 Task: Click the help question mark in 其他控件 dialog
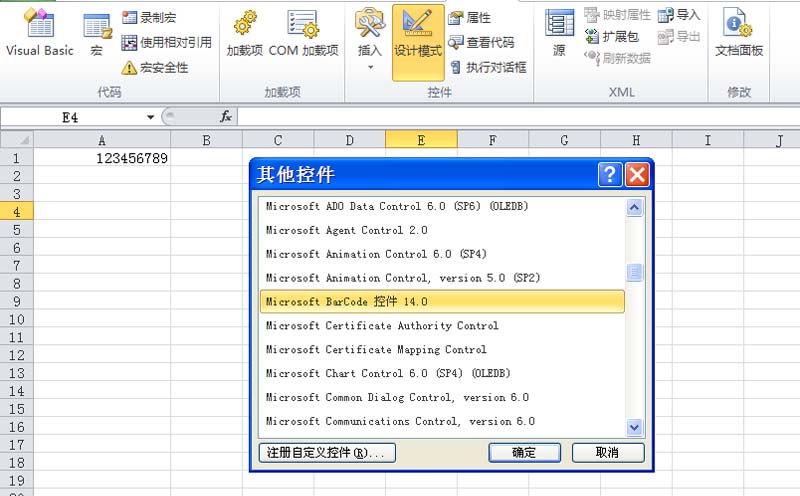tap(610, 175)
